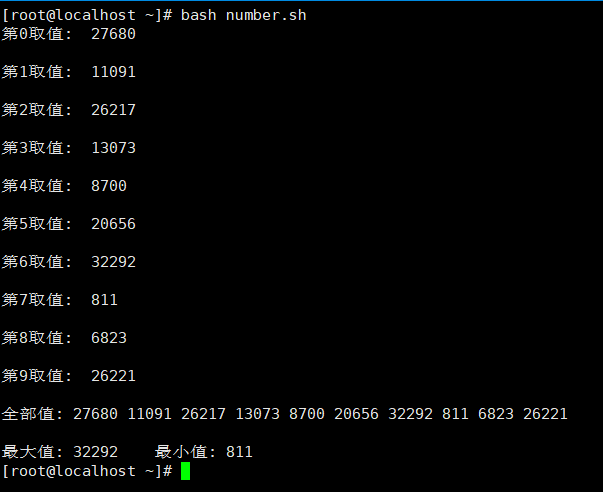
Task: Select the value 27680 in row 第0取值
Action: pyautogui.click(x=113, y=34)
